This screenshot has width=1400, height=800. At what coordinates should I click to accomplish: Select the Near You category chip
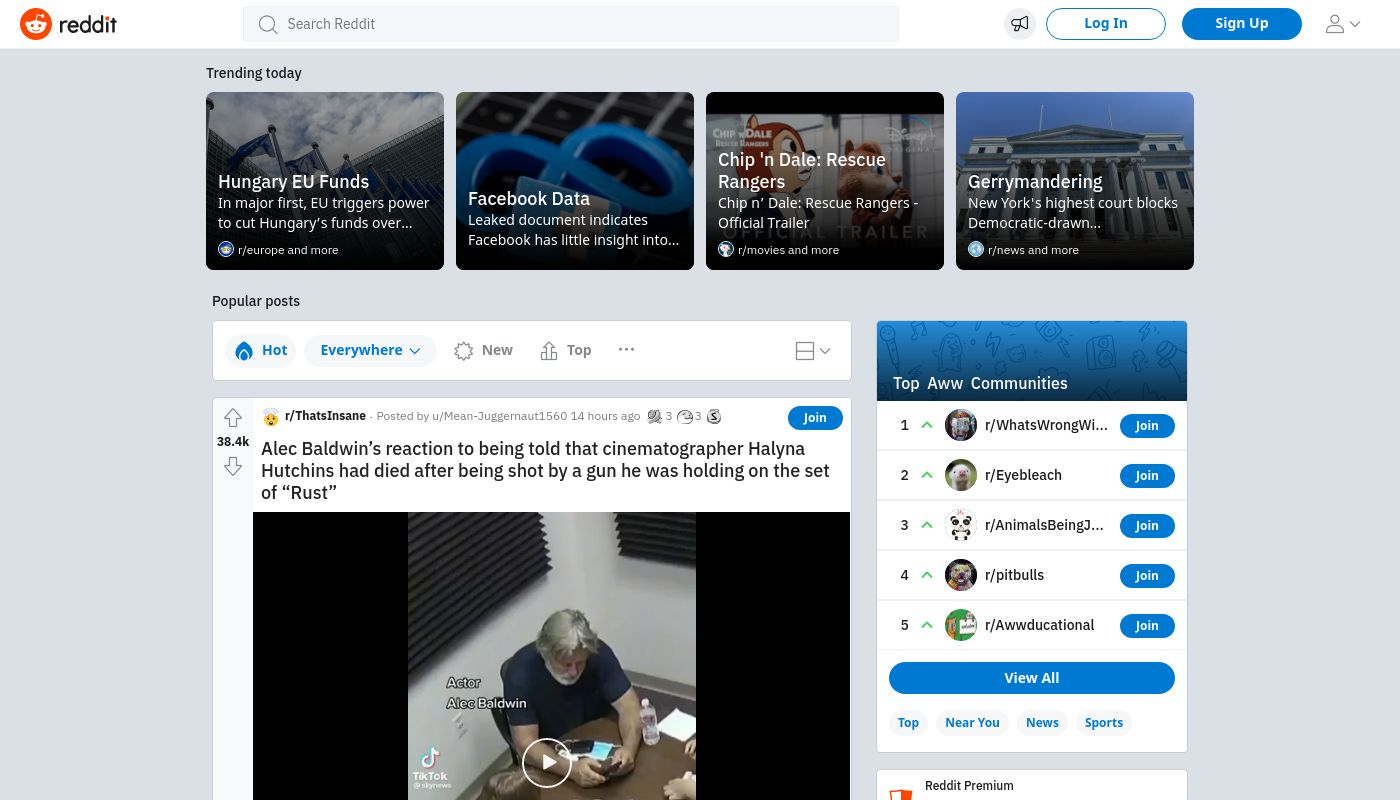972,722
